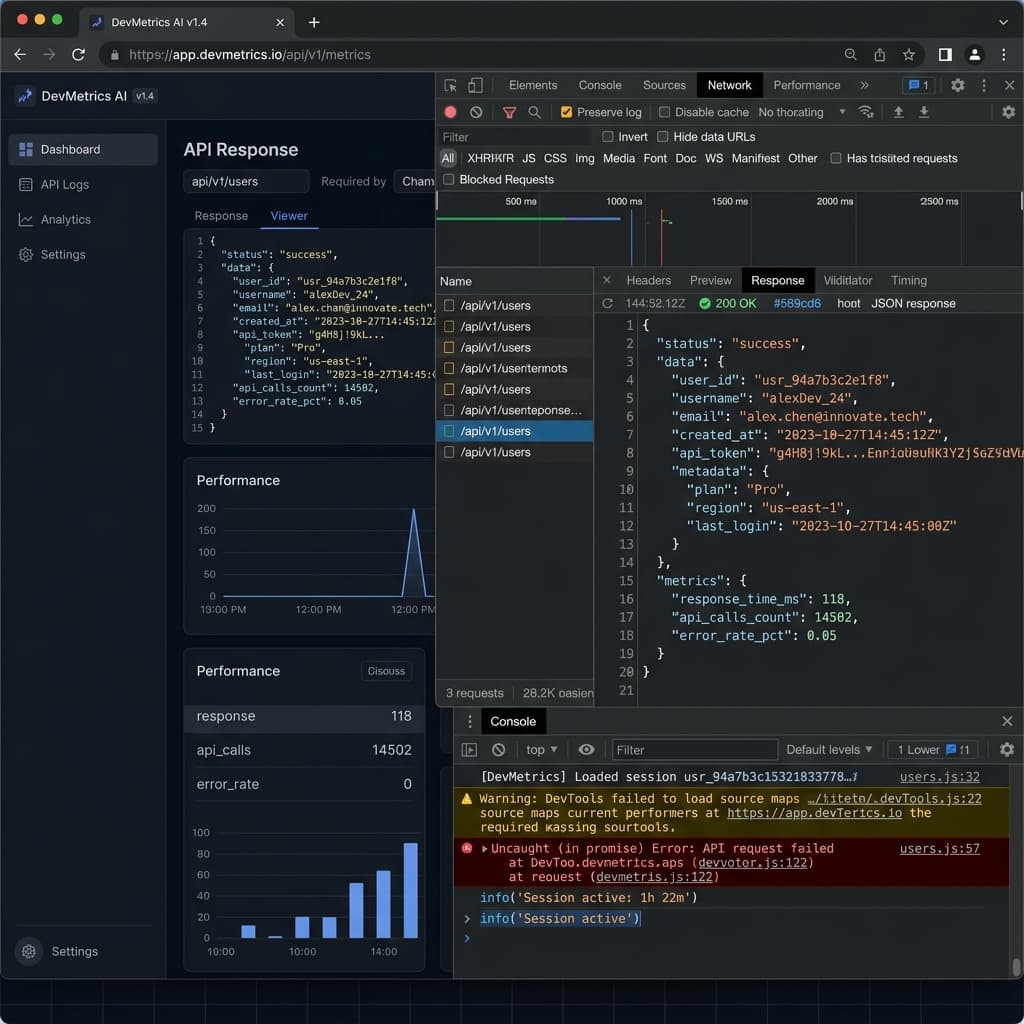
Task: Toggle the device toolbar icon
Action: point(475,86)
